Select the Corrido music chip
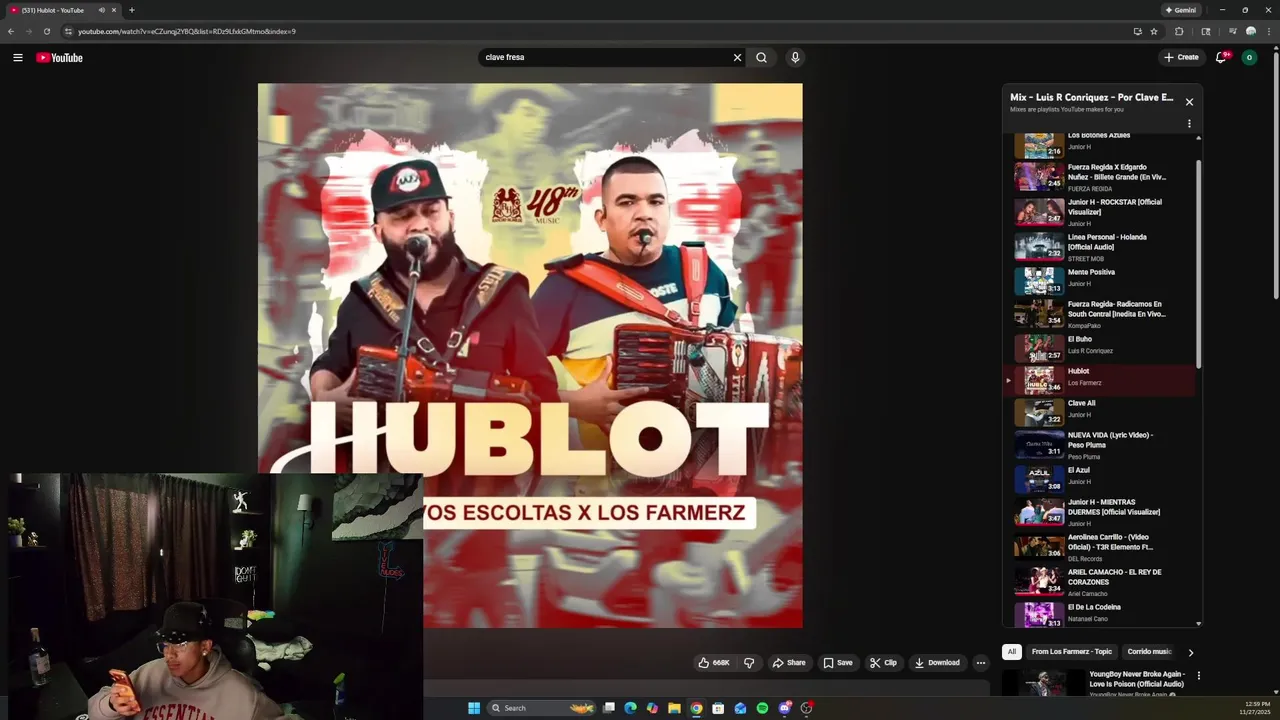This screenshot has height=720, width=1280. click(1149, 652)
